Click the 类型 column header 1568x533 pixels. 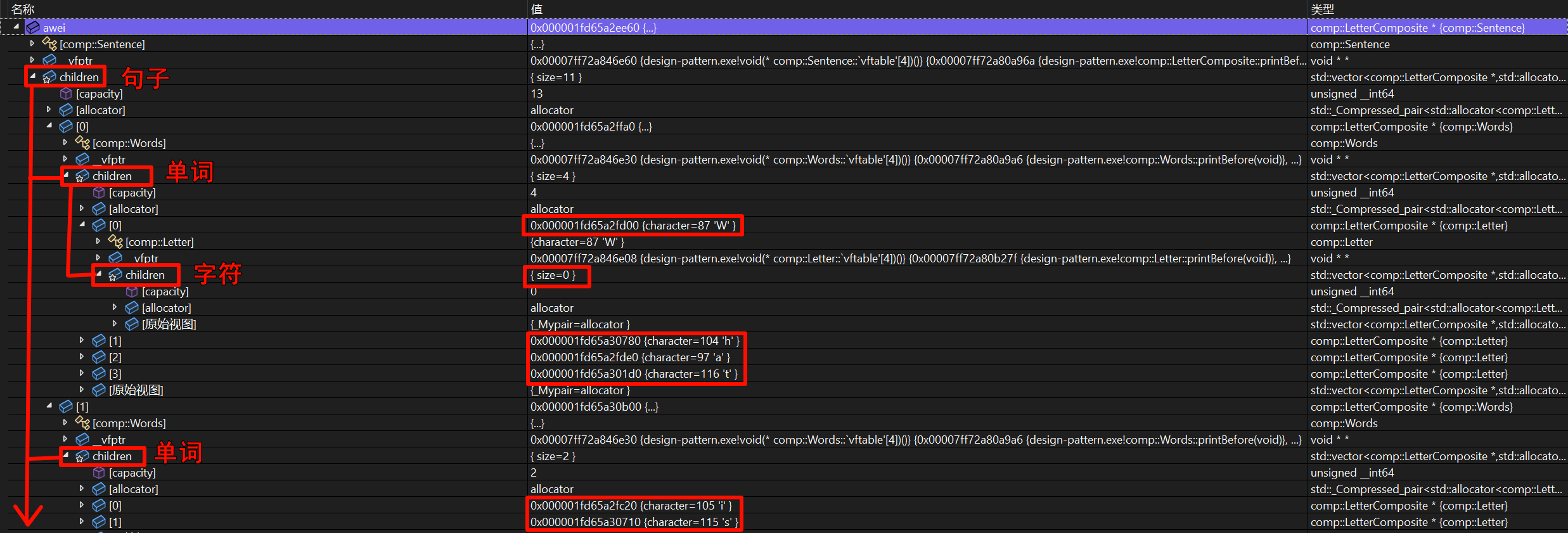1322,9
